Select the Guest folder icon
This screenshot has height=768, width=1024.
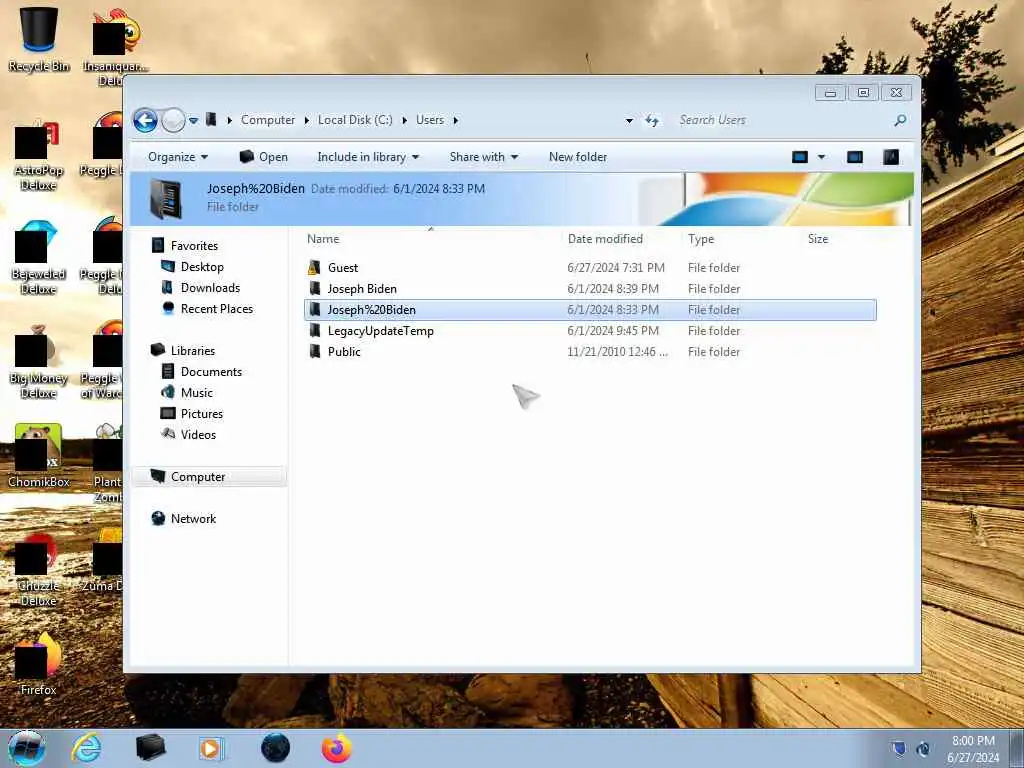315,267
